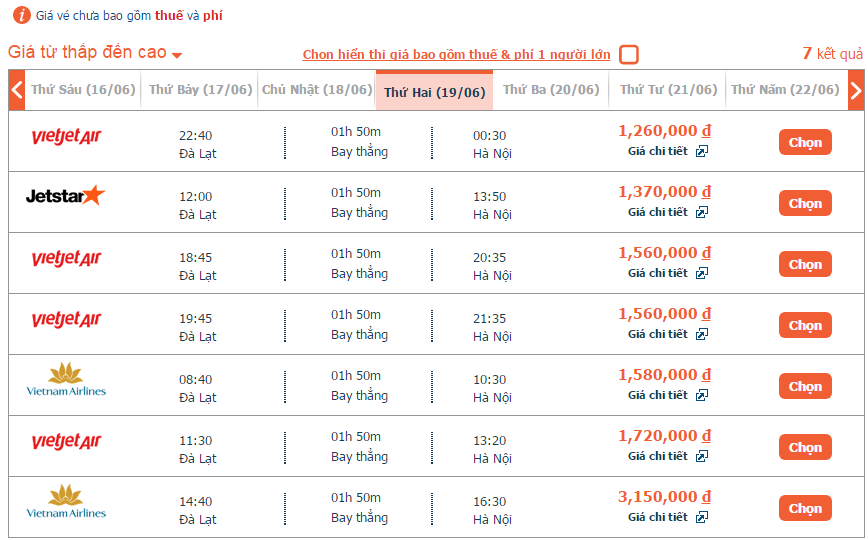This screenshot has width=868, height=540.
Task: Go to next dates with right arrow
Action: coord(855,90)
